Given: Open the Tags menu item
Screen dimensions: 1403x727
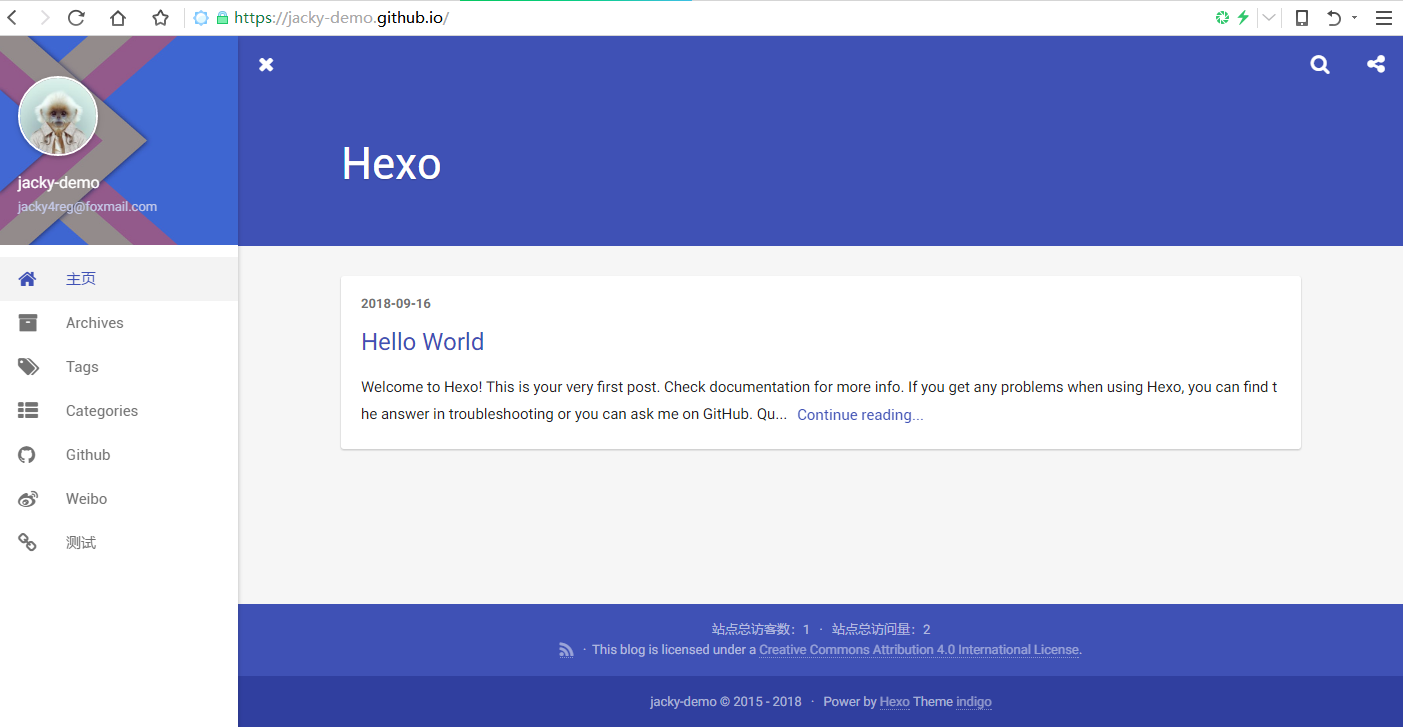Looking at the screenshot, I should 119,367.
